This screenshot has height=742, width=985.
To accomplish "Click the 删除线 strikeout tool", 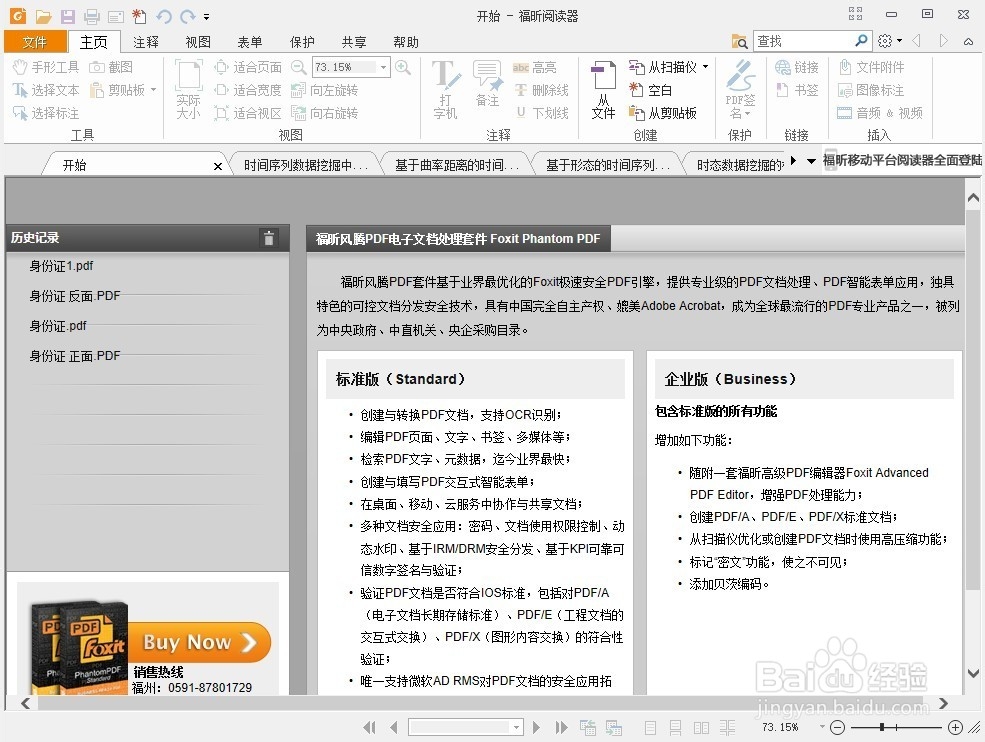I will (x=541, y=90).
